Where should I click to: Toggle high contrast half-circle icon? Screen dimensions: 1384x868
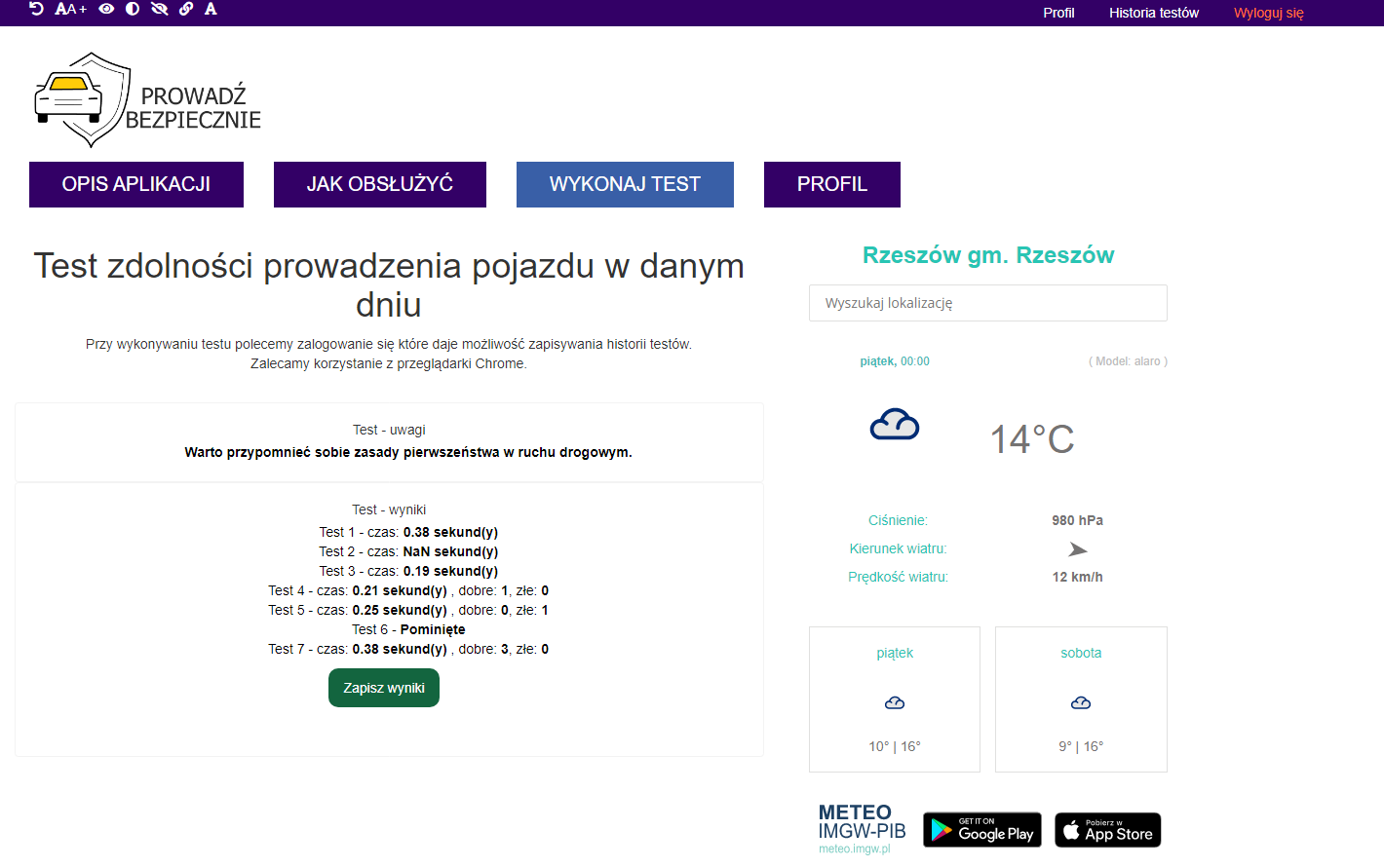(133, 9)
